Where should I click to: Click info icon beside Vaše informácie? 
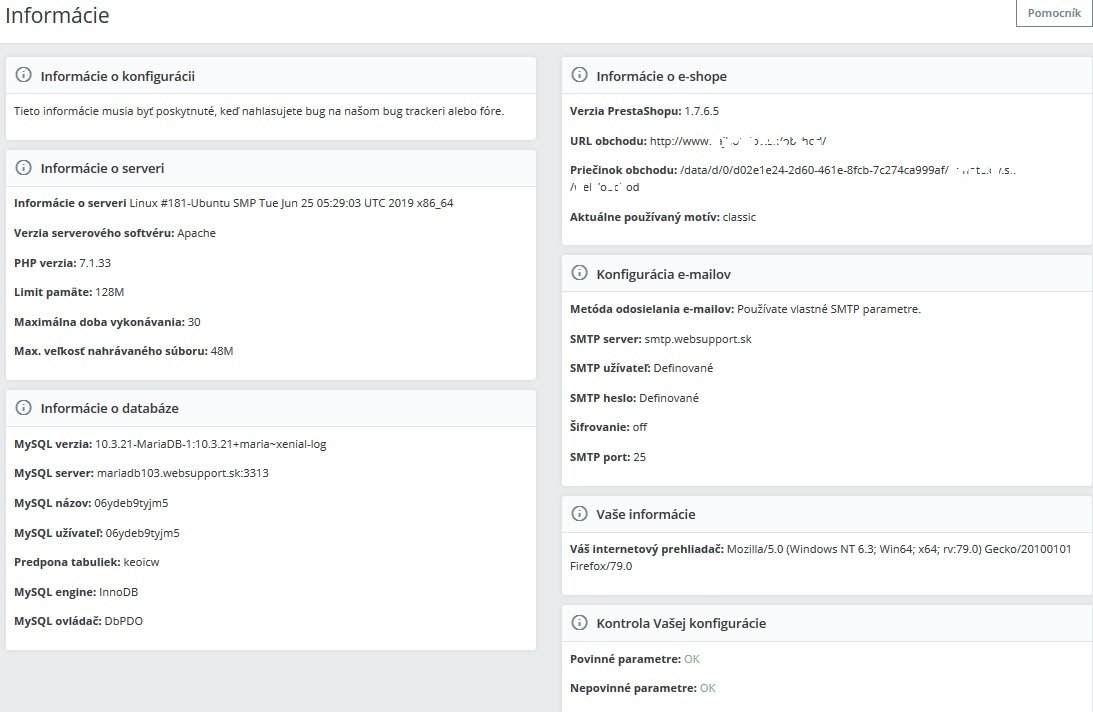579,514
